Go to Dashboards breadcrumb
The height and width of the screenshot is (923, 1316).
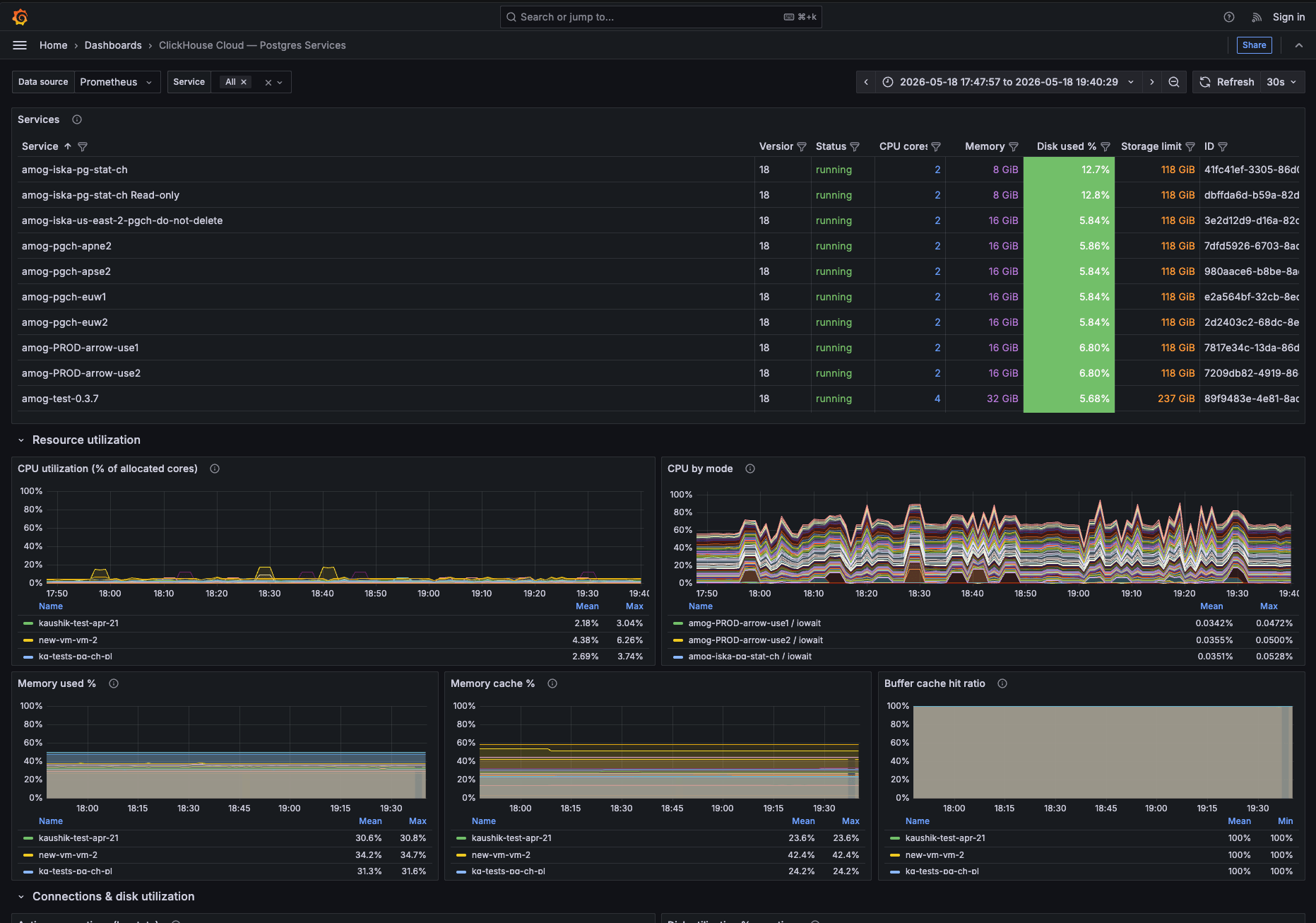pyautogui.click(x=113, y=45)
